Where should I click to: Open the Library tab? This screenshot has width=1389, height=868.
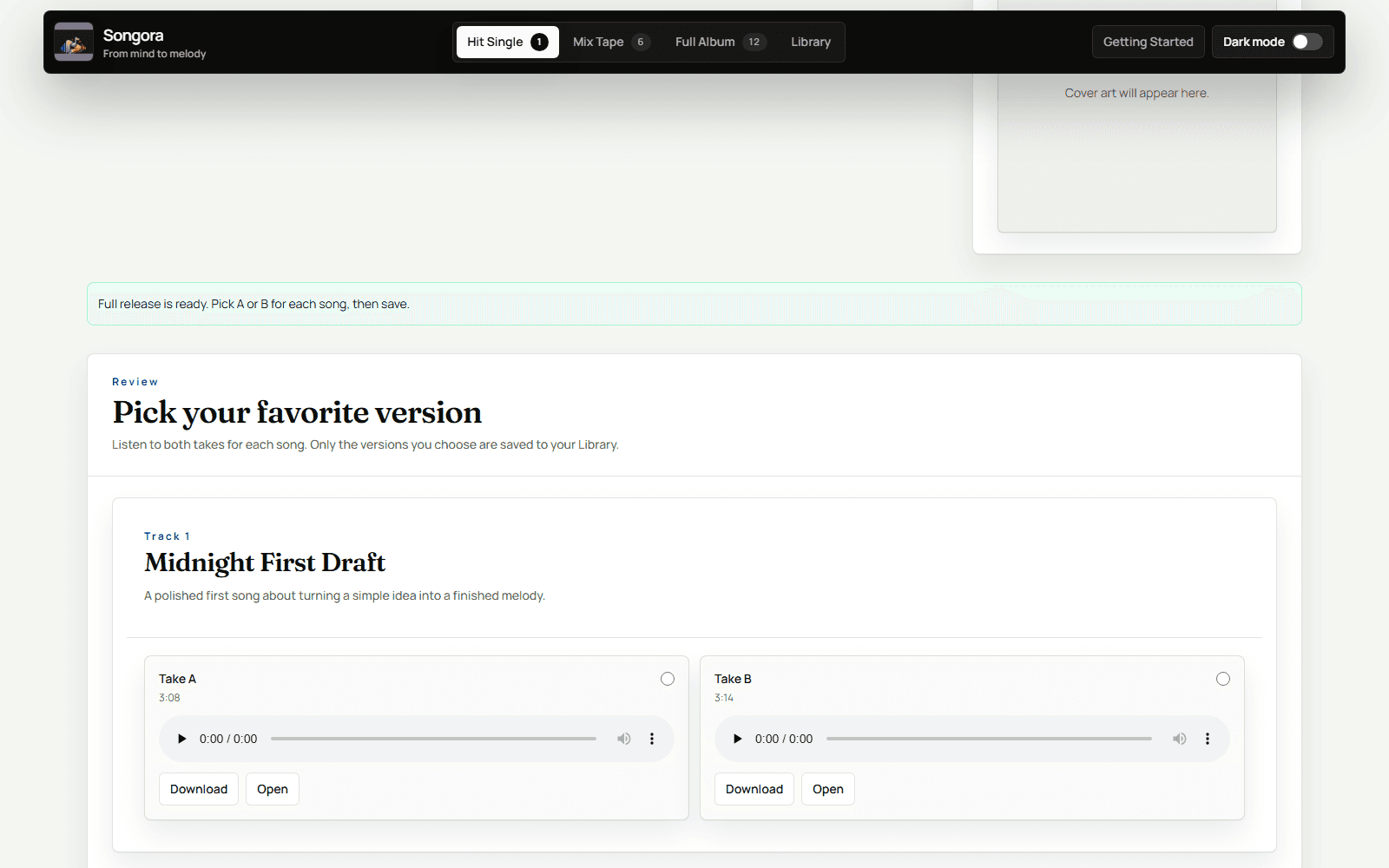[x=810, y=42]
